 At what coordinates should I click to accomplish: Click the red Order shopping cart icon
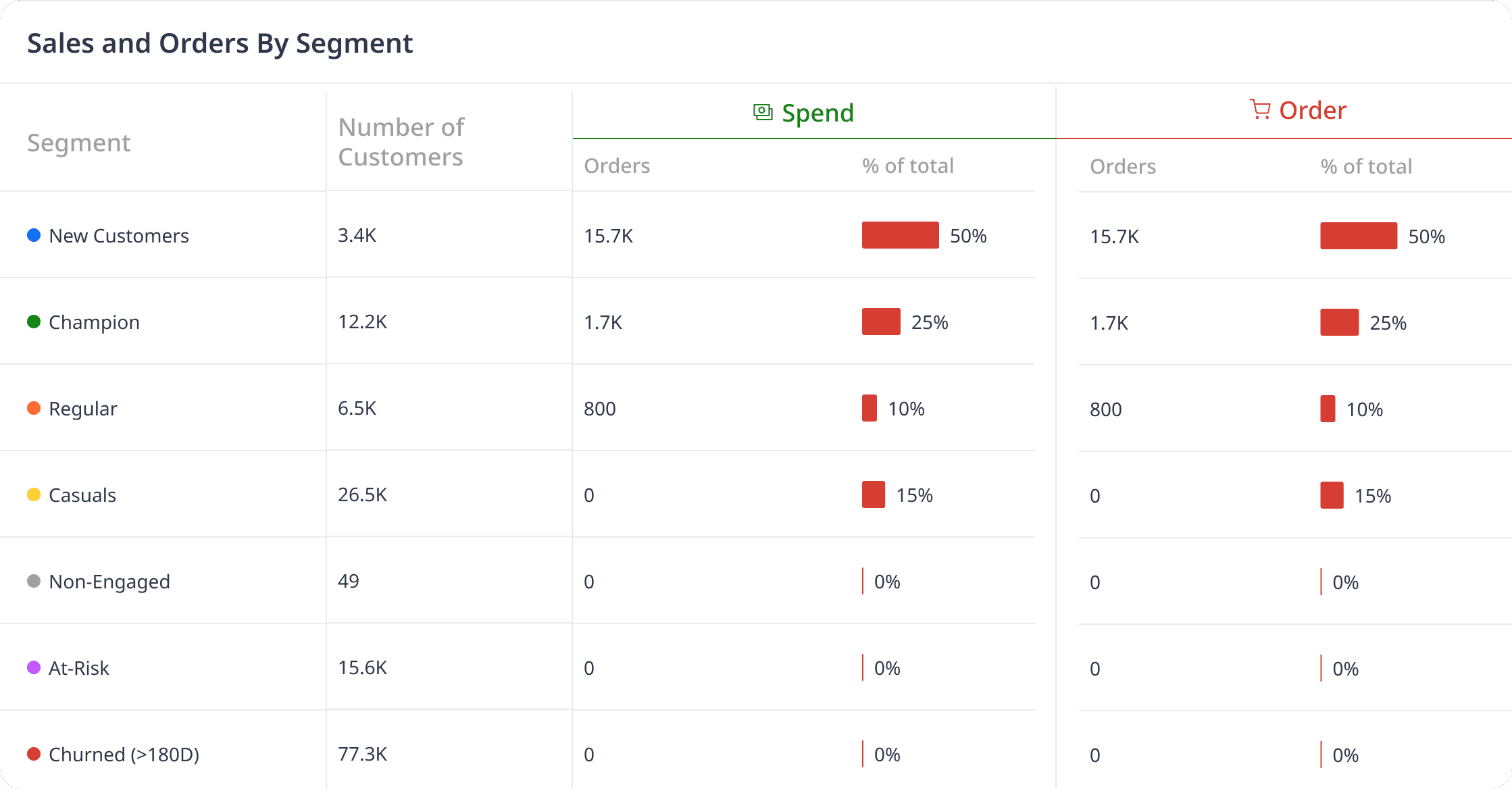[x=1260, y=109]
